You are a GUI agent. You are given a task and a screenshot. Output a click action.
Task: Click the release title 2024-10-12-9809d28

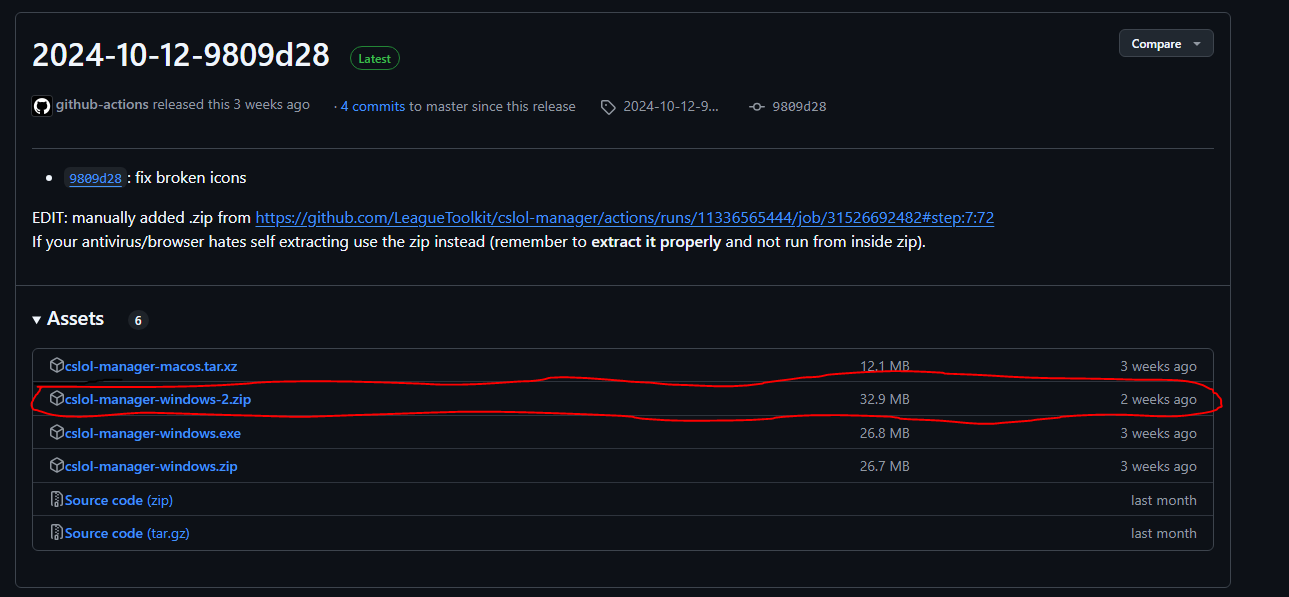181,55
